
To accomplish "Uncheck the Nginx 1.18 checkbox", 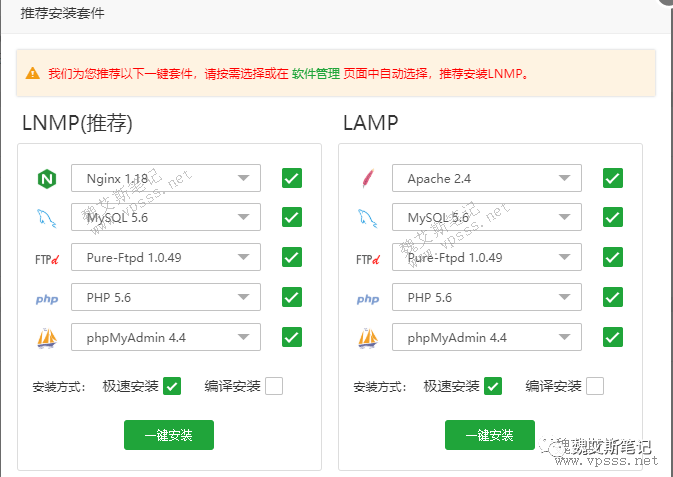I will [292, 178].
